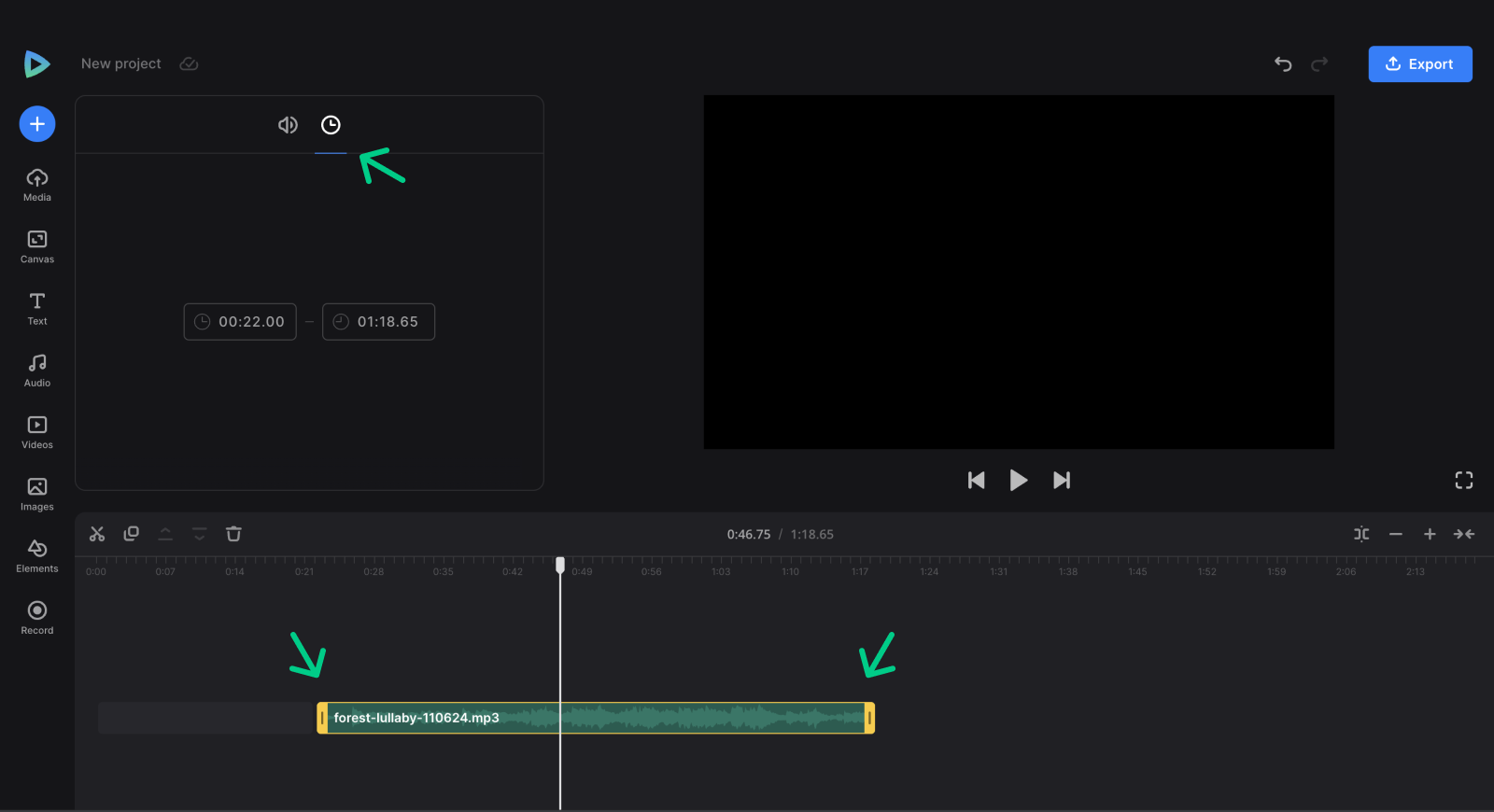Image resolution: width=1494 pixels, height=812 pixels.
Task: Click the 0:14 mark on timeline ruler
Action: pos(234,571)
